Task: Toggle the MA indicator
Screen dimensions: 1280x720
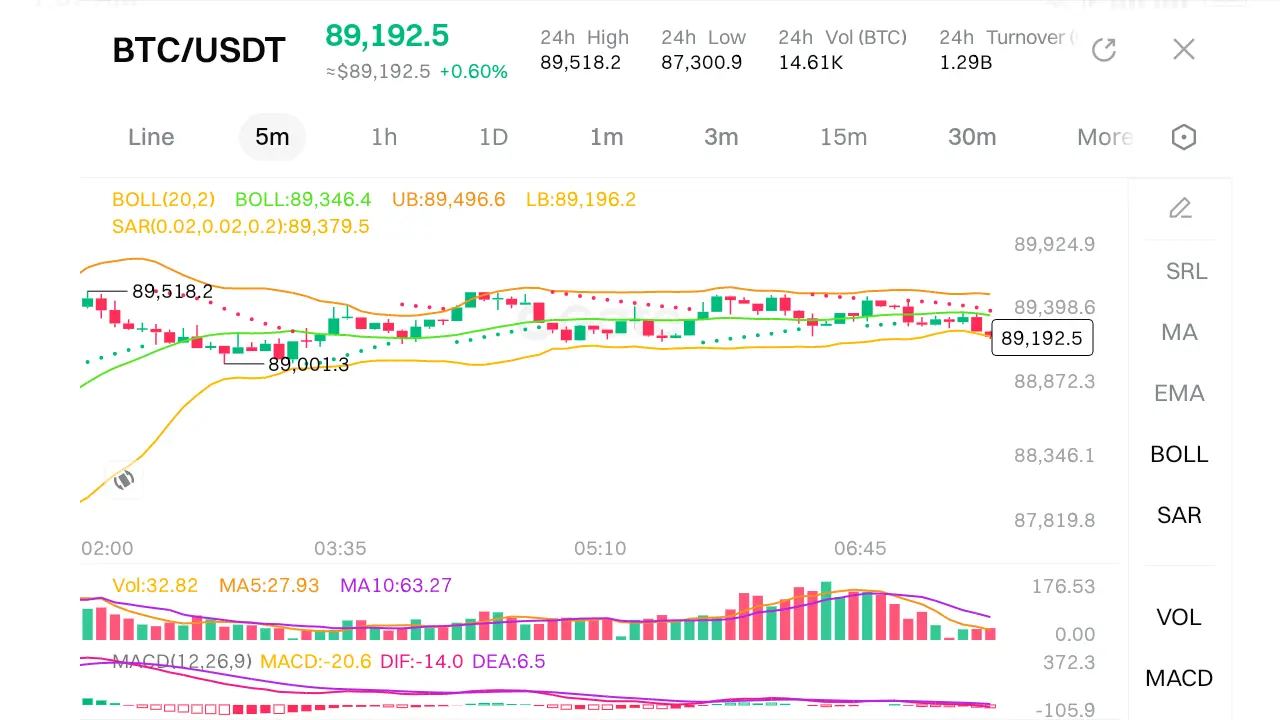Action: [x=1179, y=332]
